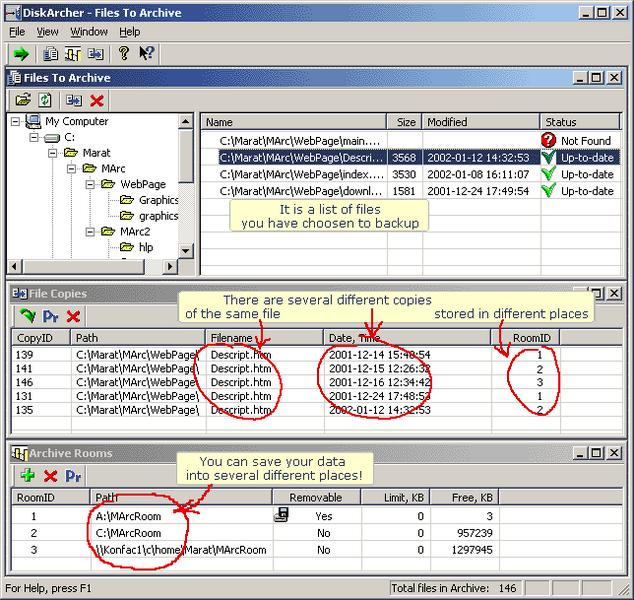Select copy row with CopyID 131
The height and width of the screenshot is (600, 634).
(317, 396)
